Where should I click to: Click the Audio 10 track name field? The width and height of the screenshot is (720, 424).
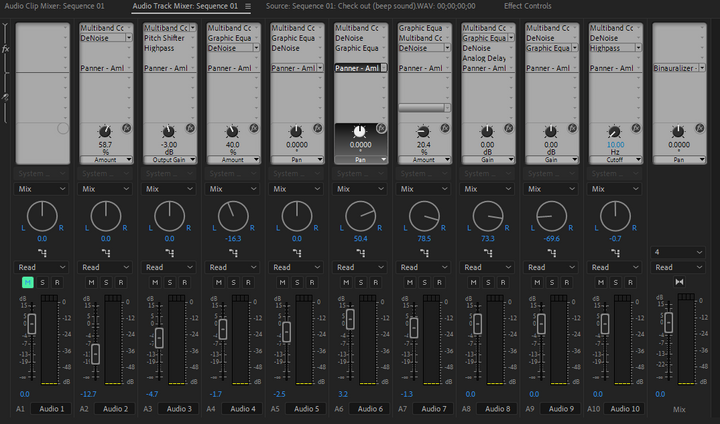(625, 409)
